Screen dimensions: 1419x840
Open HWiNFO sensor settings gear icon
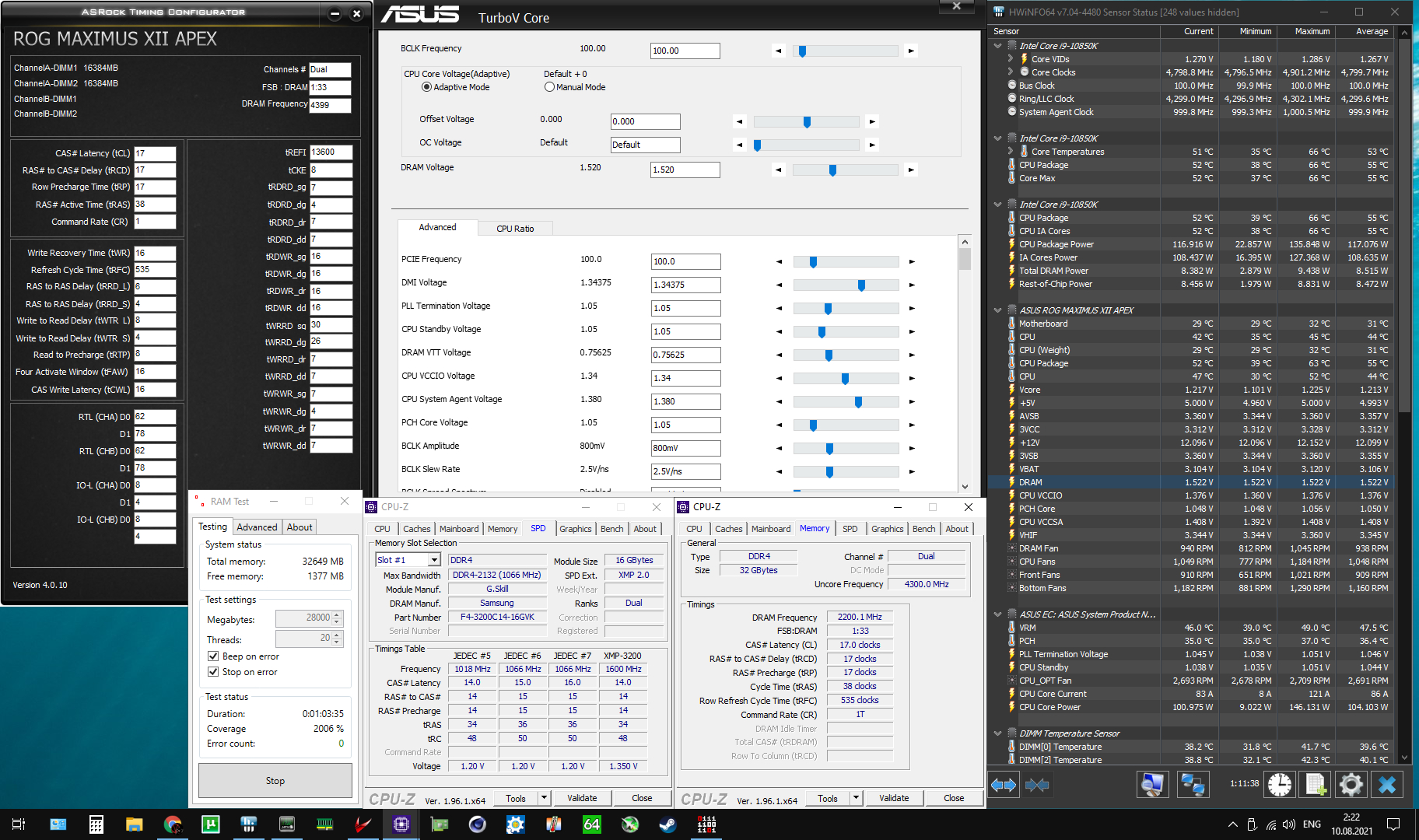tap(1351, 785)
